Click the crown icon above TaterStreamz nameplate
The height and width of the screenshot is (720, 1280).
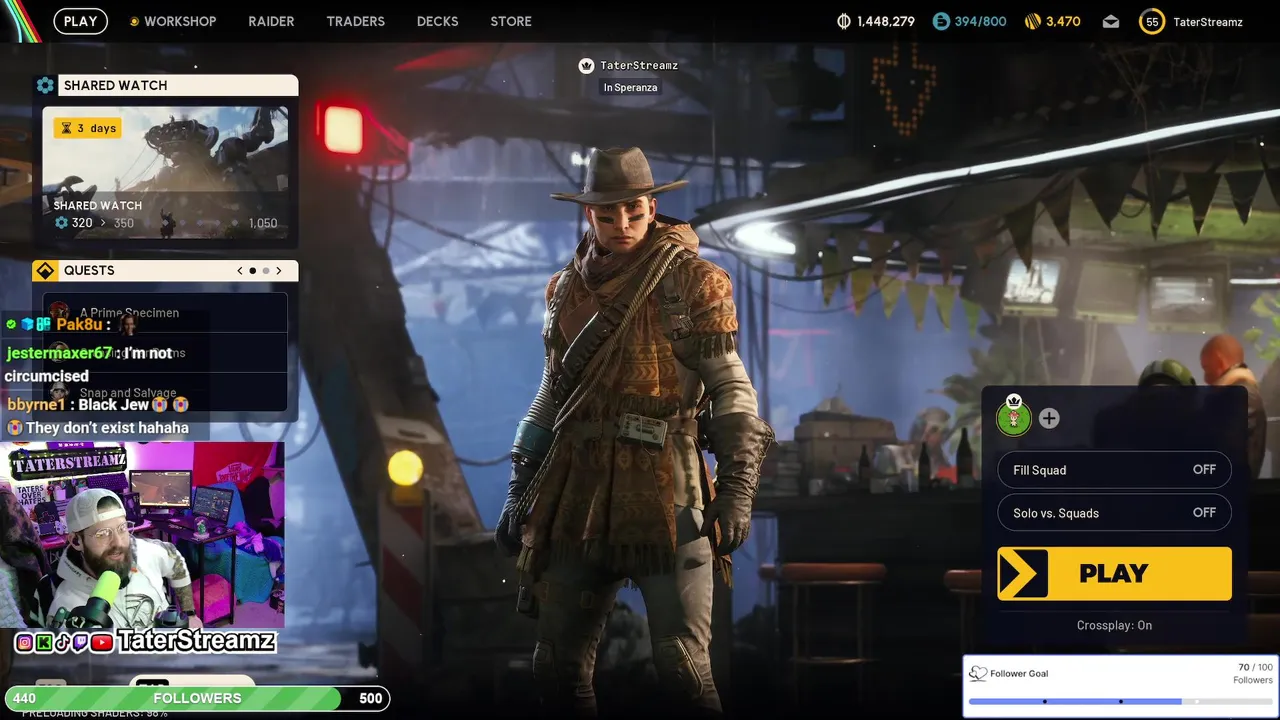587,65
